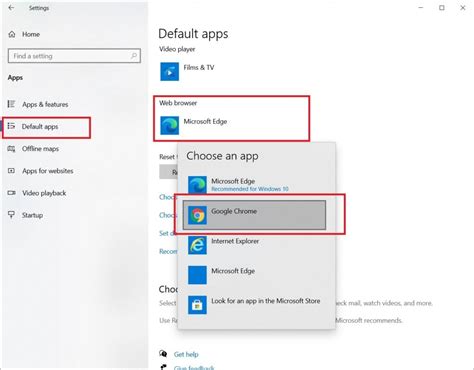Focus the Find a setting search box
Image resolution: width=474 pixels, height=370 pixels.
click(74, 56)
